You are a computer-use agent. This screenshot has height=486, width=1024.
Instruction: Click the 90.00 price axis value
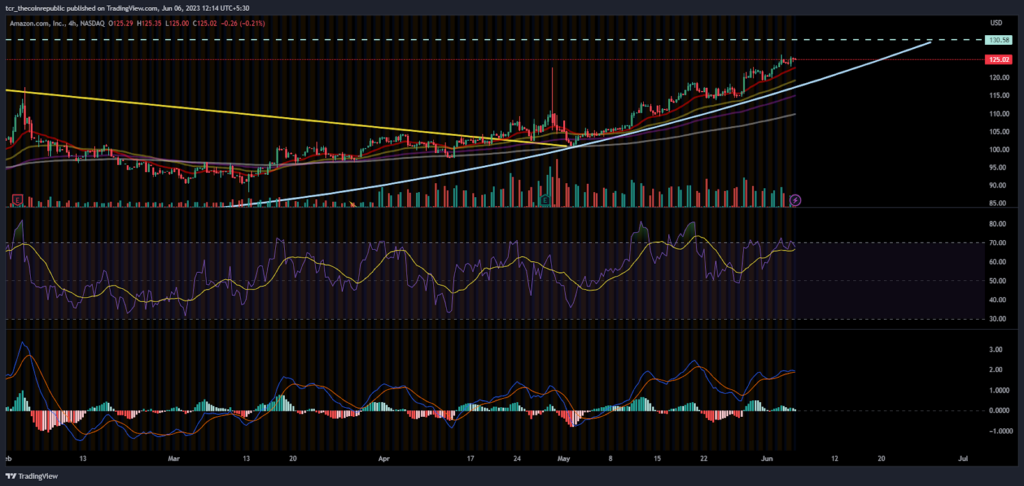[1000, 186]
